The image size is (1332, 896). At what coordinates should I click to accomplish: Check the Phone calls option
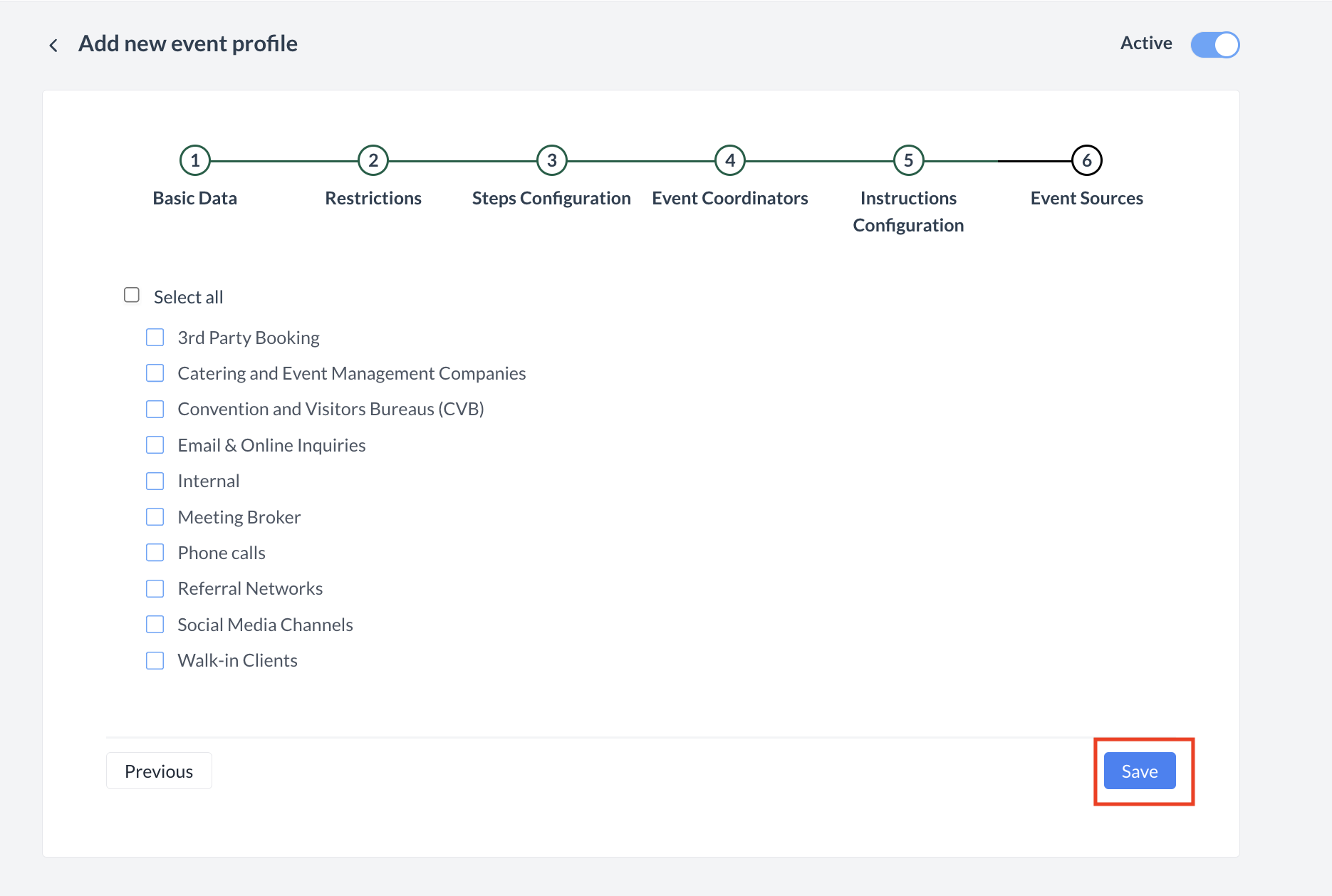(x=155, y=553)
